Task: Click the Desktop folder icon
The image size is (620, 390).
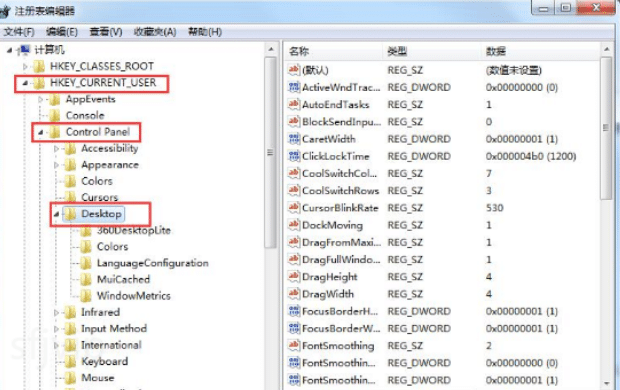Action: [x=70, y=214]
